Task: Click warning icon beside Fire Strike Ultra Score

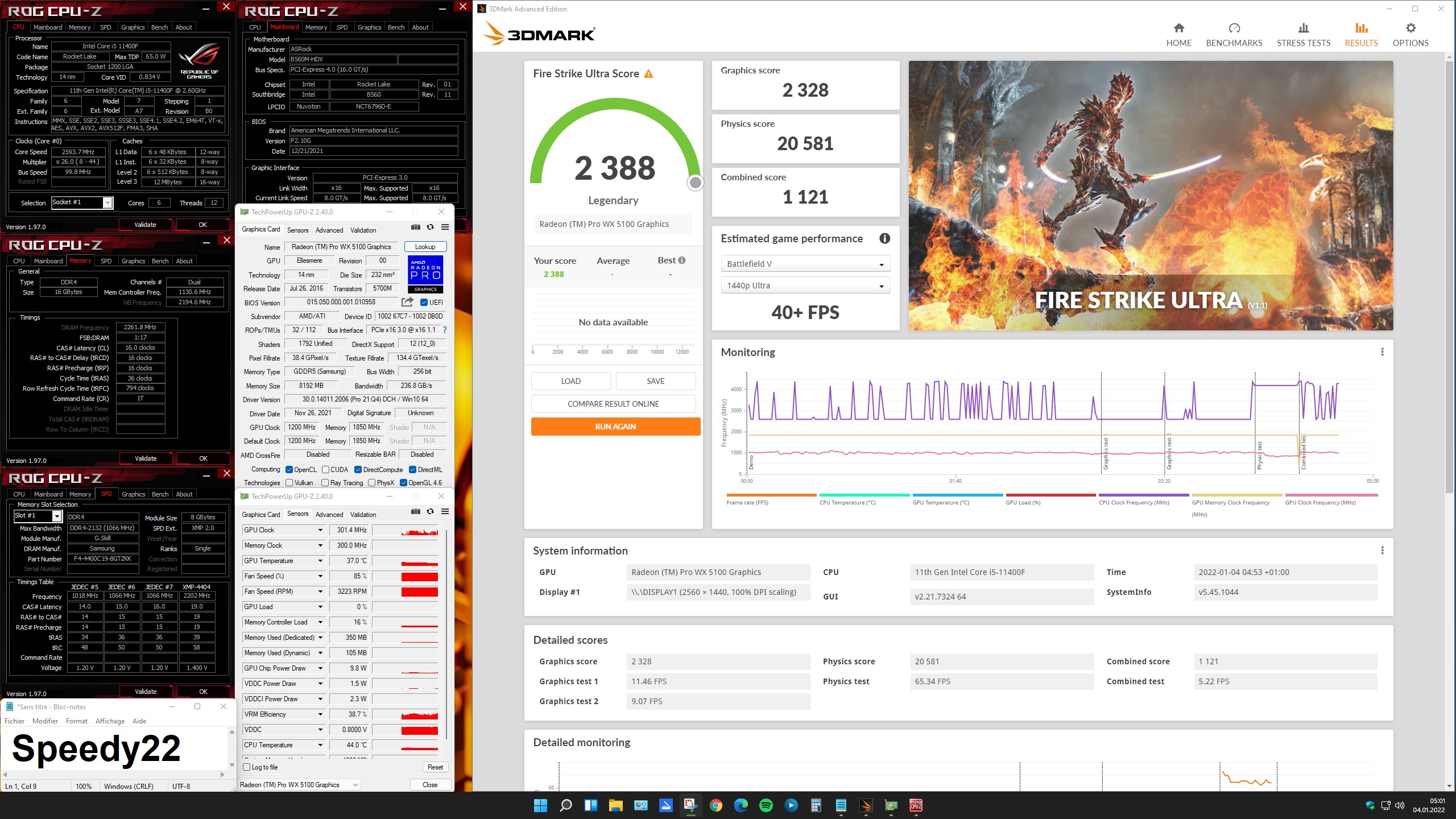Action: pyautogui.click(x=648, y=73)
